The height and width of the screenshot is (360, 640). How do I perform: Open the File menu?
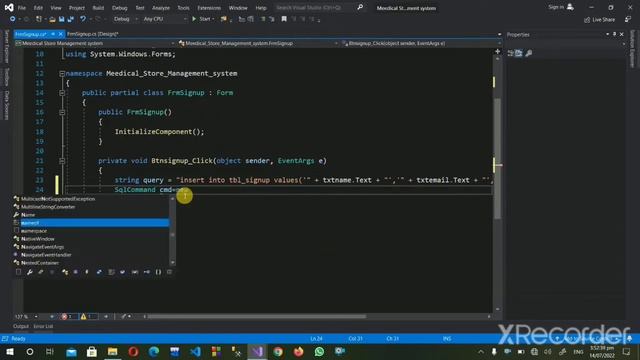click(22, 8)
